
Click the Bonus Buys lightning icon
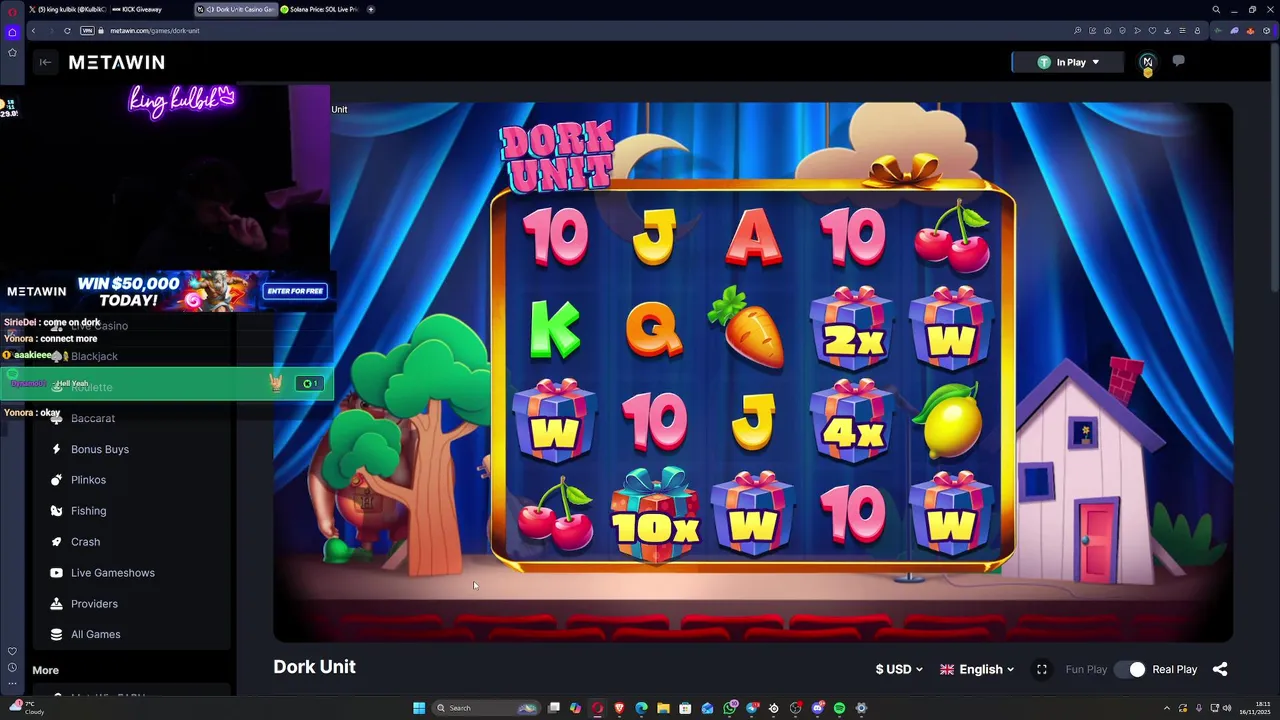(x=56, y=449)
